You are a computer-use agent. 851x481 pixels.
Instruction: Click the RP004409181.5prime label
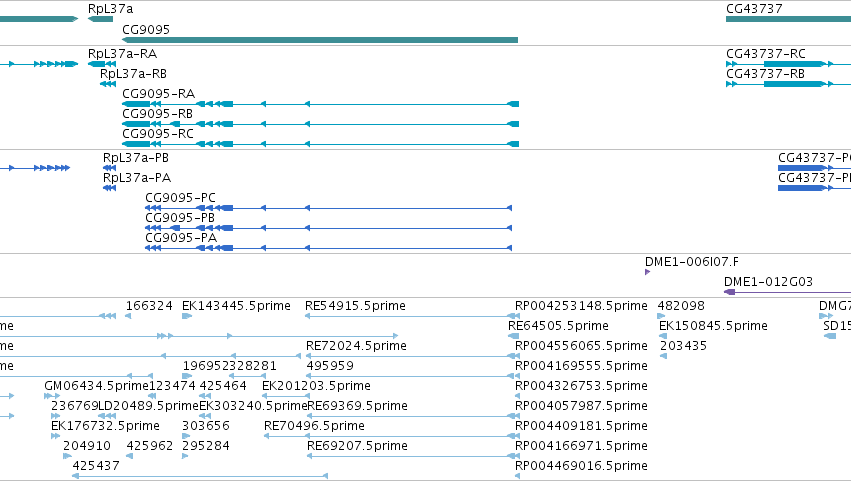pos(581,426)
